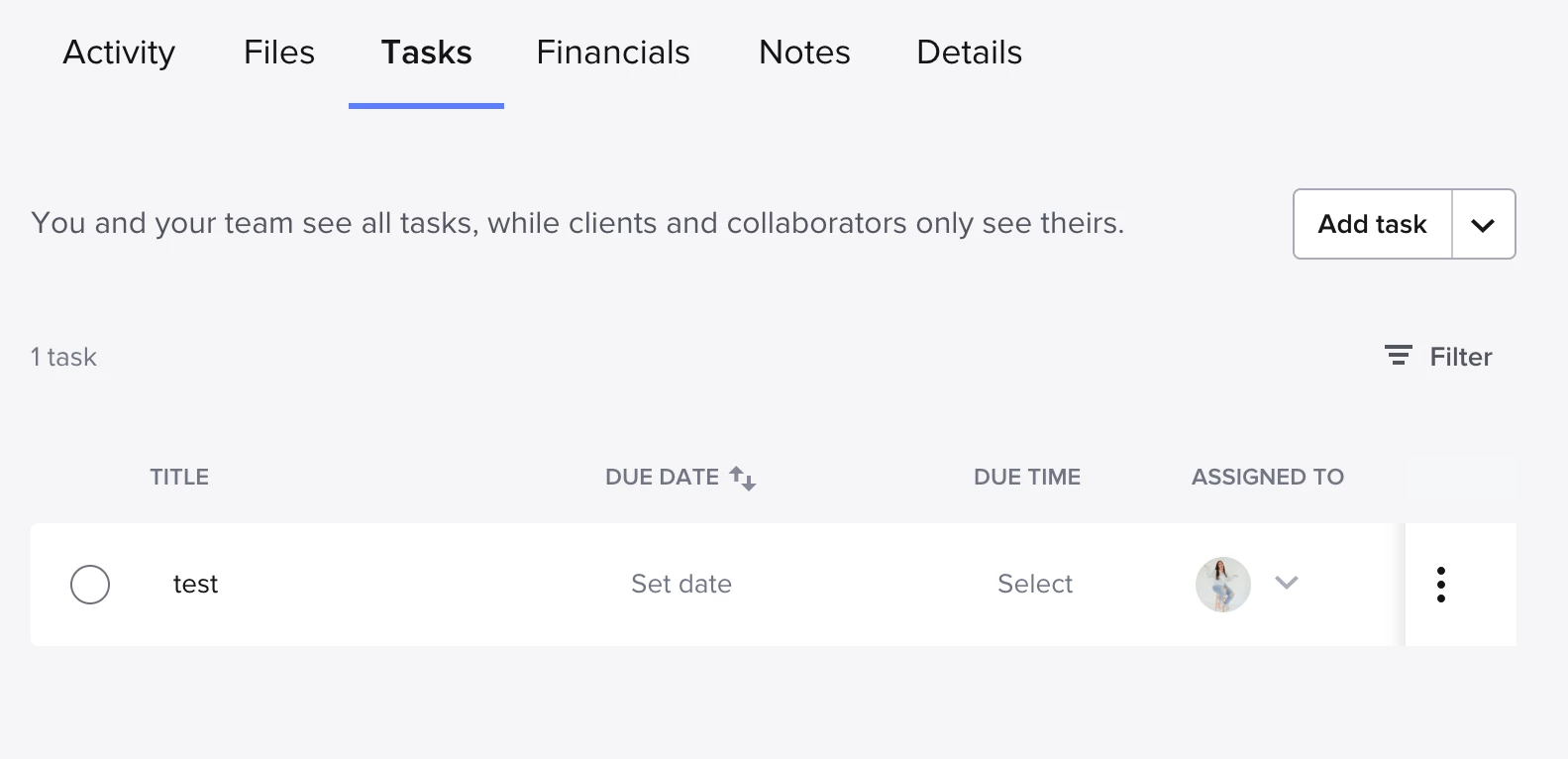Image resolution: width=1568 pixels, height=759 pixels.
Task: Click the Due Date sort arrows icon
Action: pyautogui.click(x=743, y=478)
